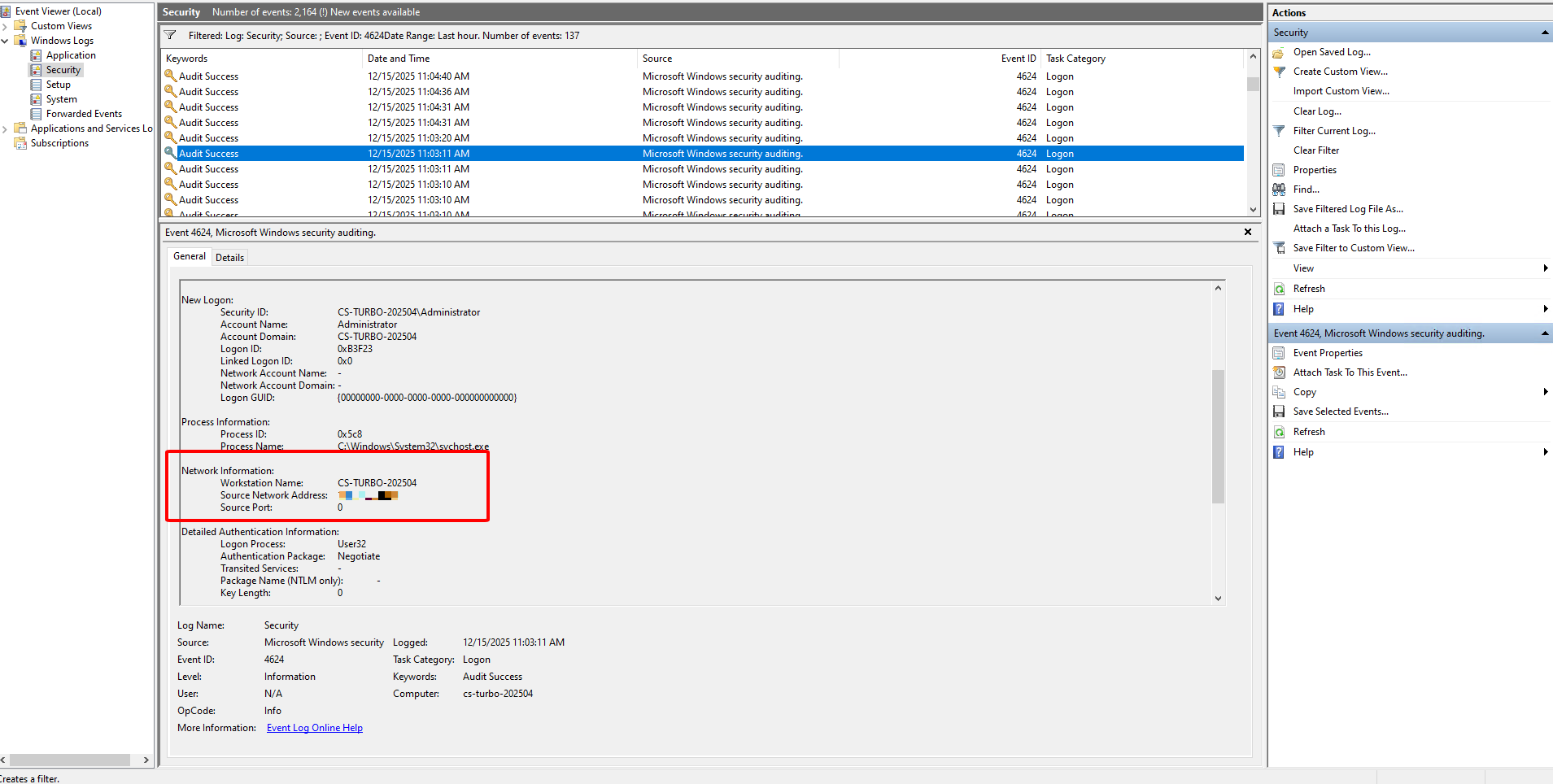Open Saved Log in Actions pane

[1331, 51]
